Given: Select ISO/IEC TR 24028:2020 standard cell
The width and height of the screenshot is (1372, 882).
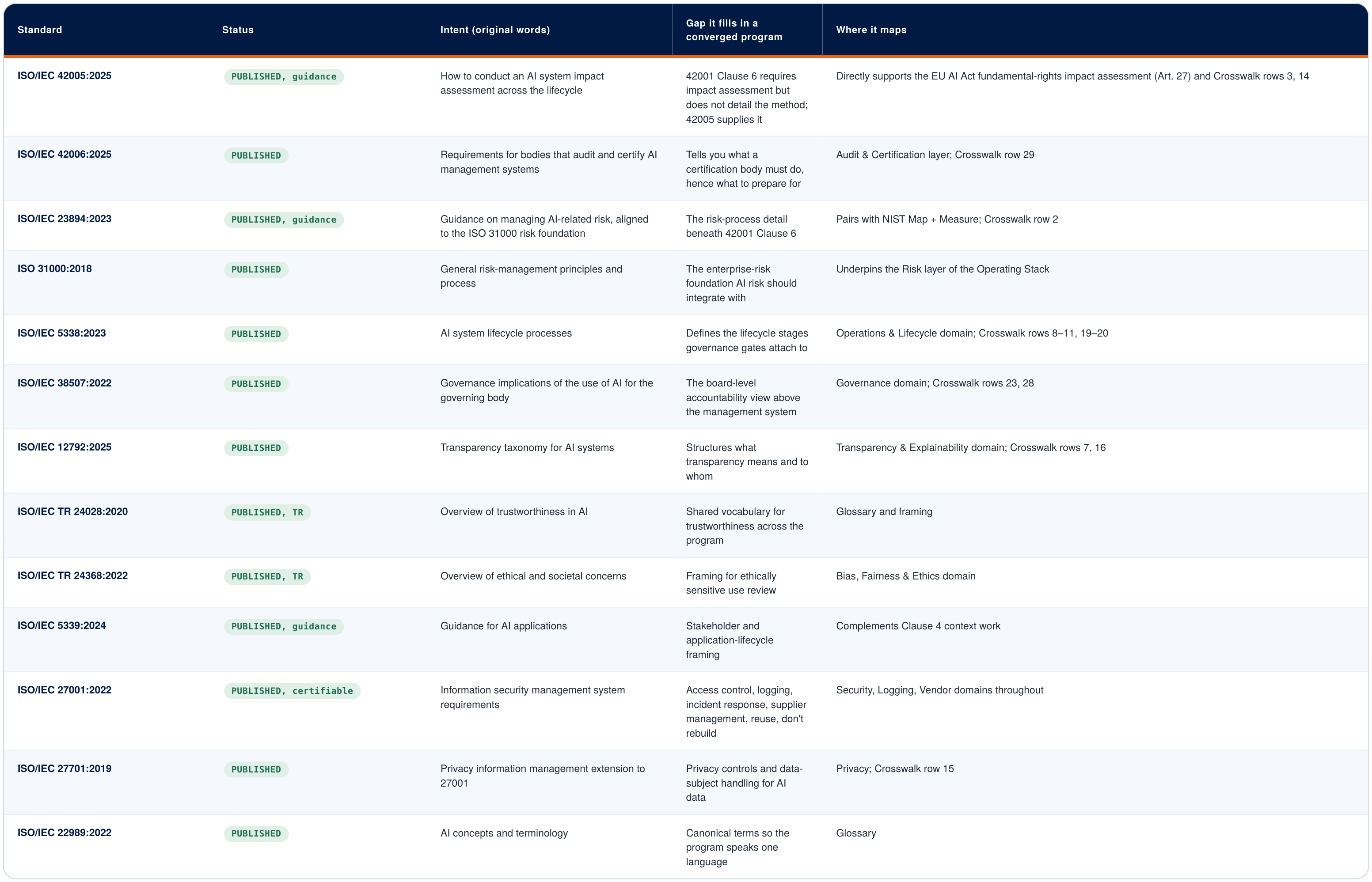Looking at the screenshot, I should point(72,511).
